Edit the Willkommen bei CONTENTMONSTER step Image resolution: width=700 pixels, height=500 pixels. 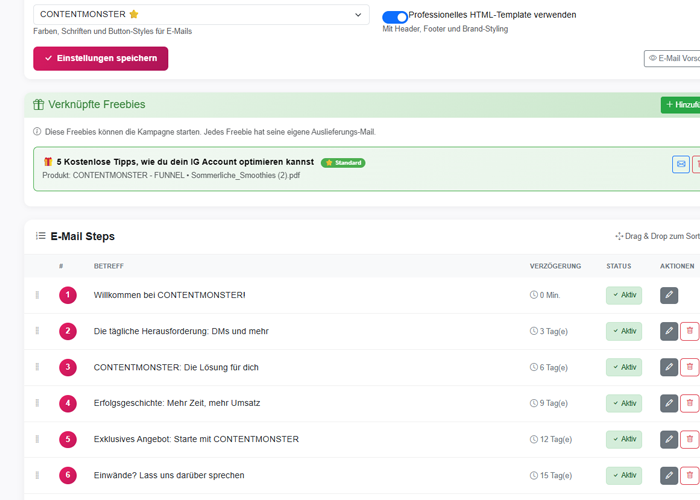[669, 295]
